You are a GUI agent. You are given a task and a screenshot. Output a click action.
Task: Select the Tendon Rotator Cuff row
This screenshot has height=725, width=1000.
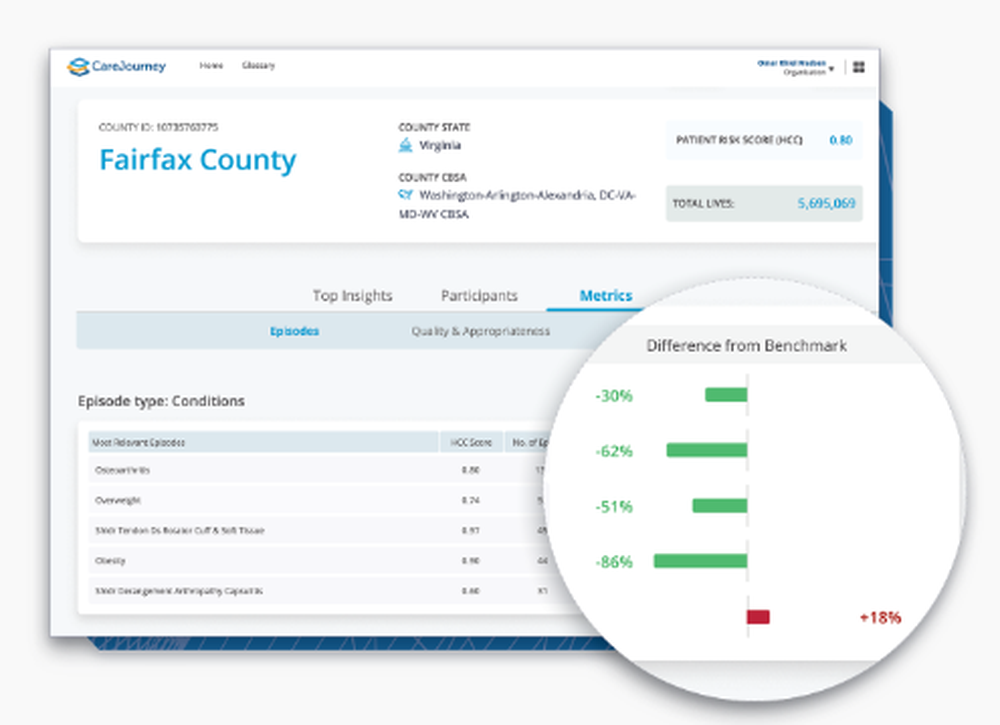coord(319,530)
